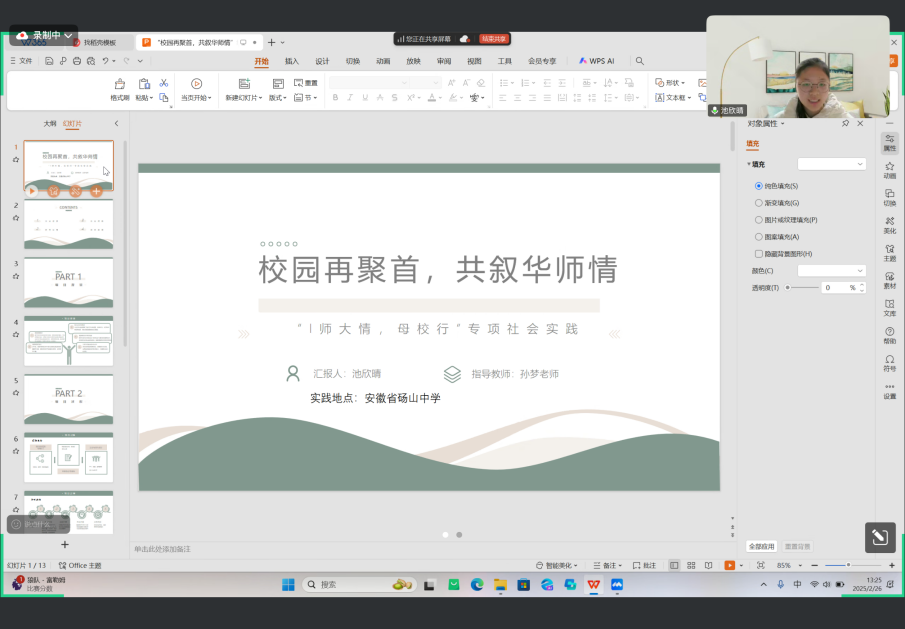Open the 设计 ribbon tab
Viewport: 905px width, 629px height.
tap(322, 61)
